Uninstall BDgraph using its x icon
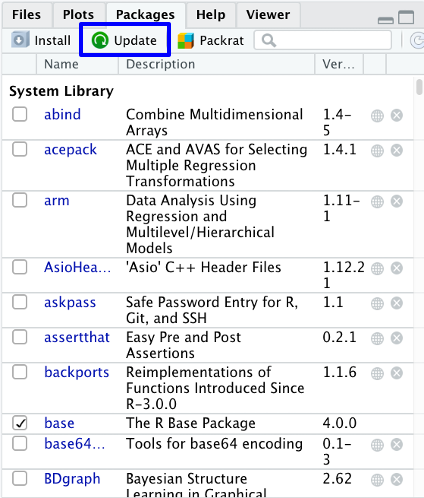 click(397, 480)
